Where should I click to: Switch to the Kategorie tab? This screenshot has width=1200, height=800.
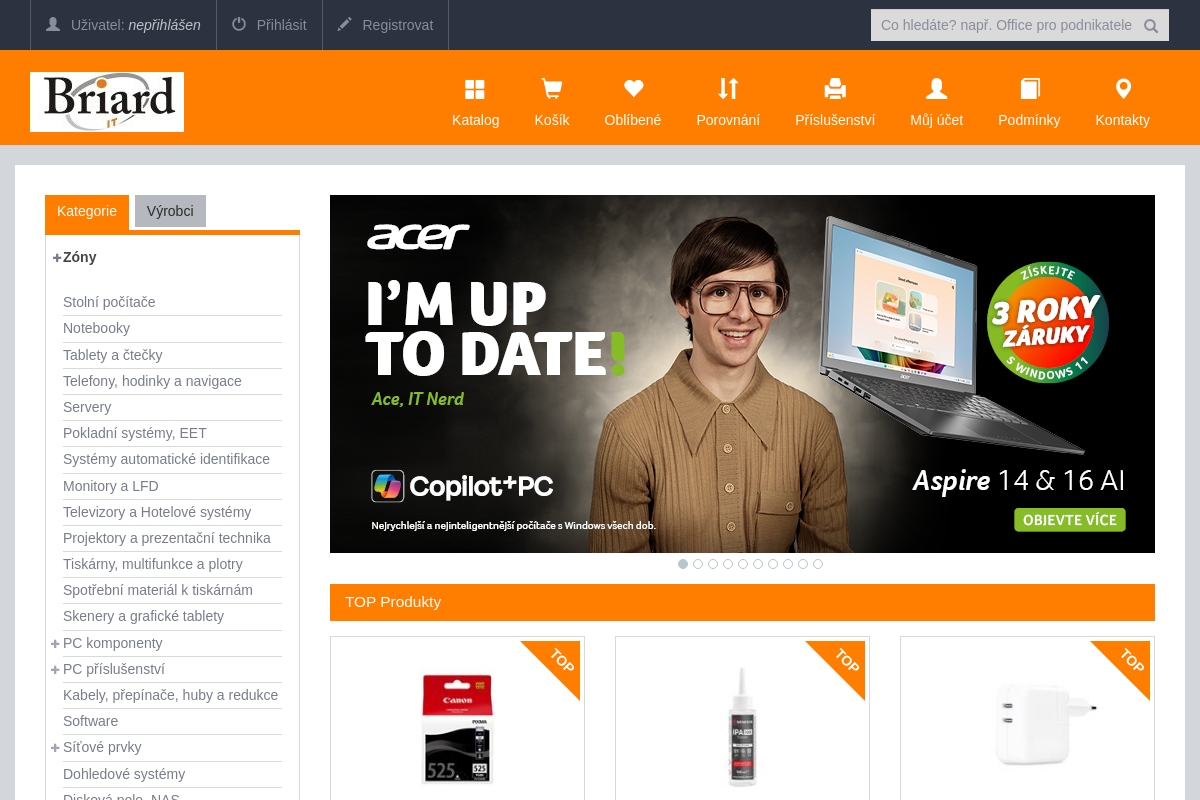(87, 211)
